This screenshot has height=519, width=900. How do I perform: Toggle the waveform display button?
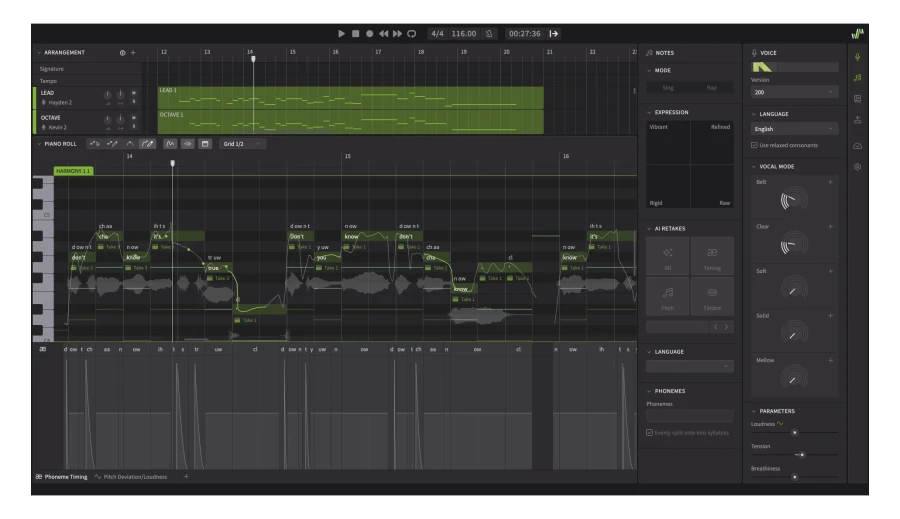188,144
